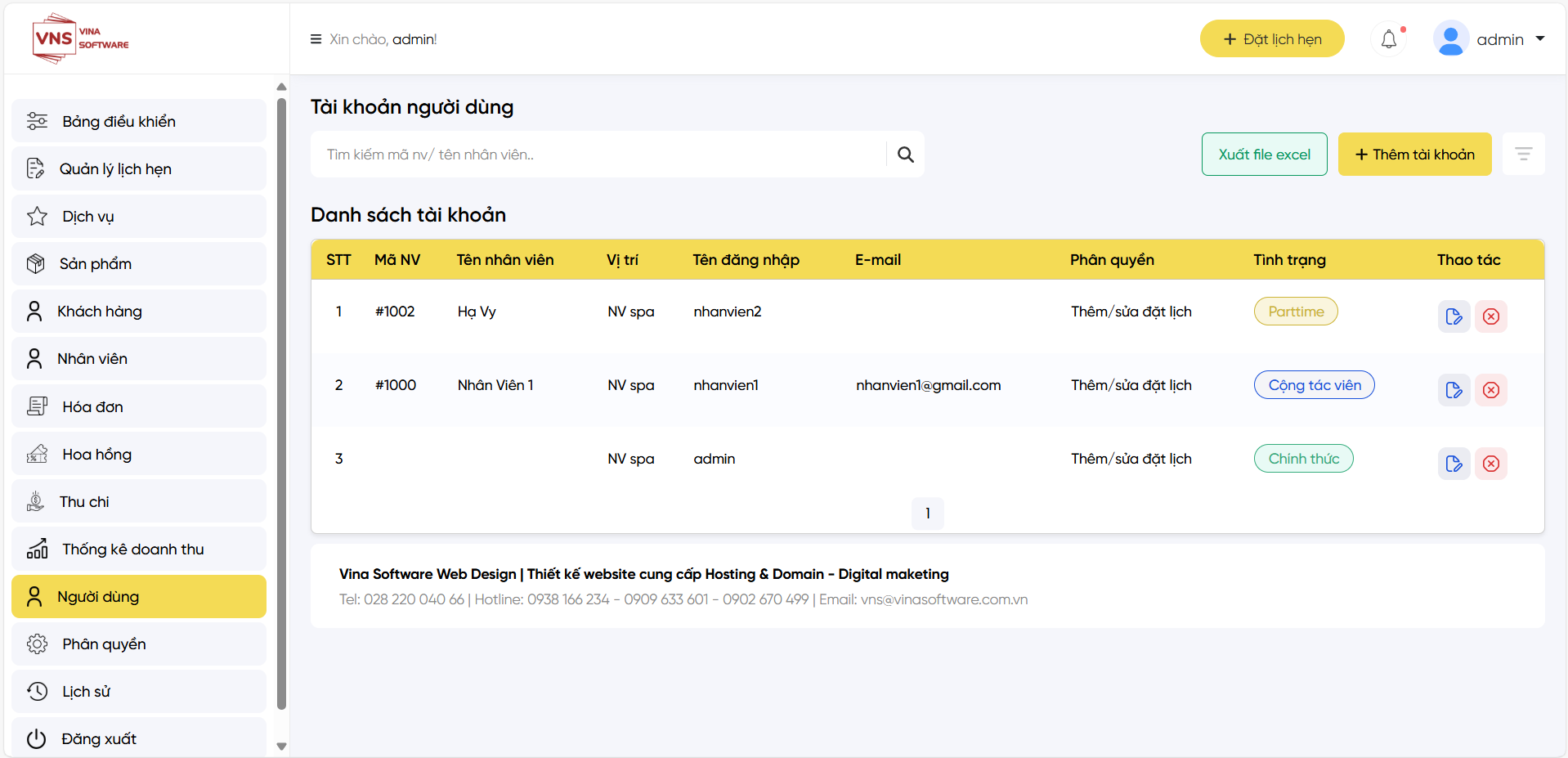Open Thống kê doanh thu menu

(139, 549)
